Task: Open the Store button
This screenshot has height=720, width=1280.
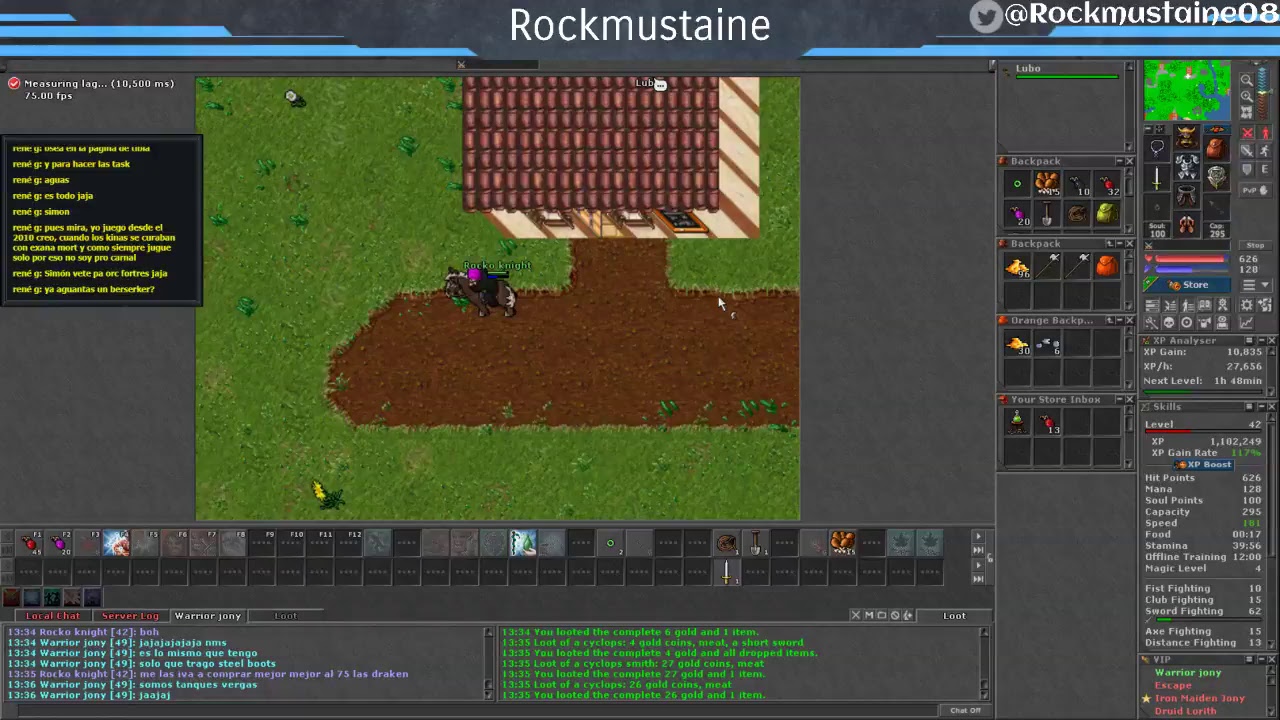Action: click(x=1187, y=285)
